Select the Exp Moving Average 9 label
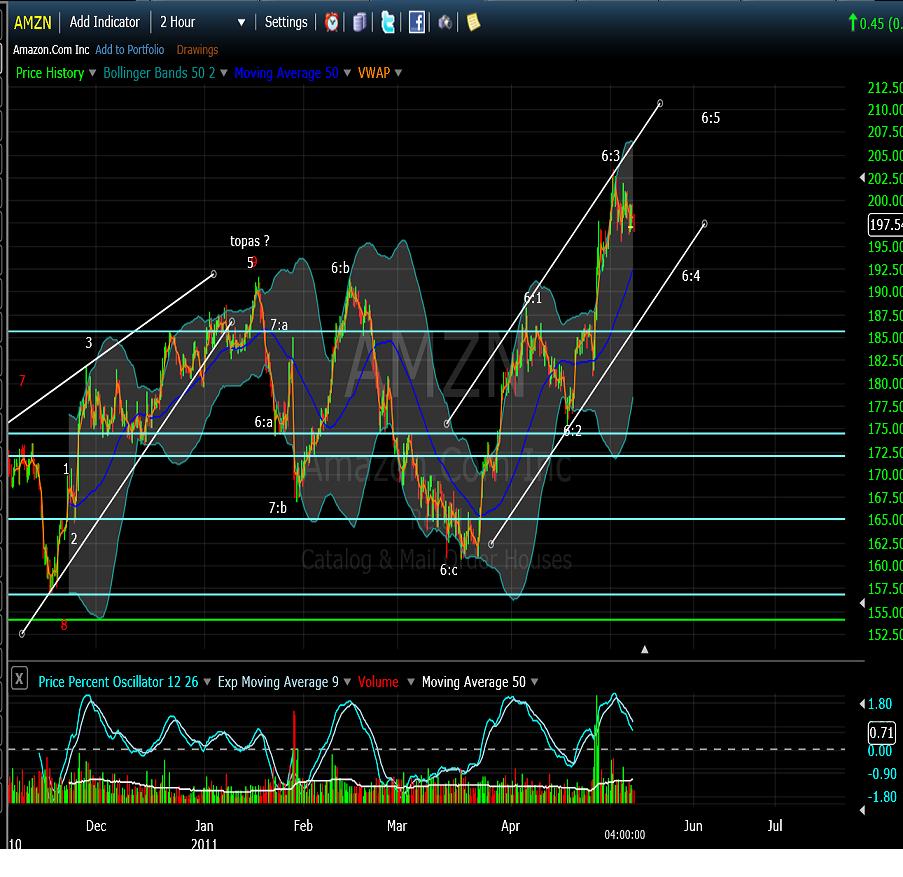Screen dimensions: 903x877 pyautogui.click(x=278, y=682)
